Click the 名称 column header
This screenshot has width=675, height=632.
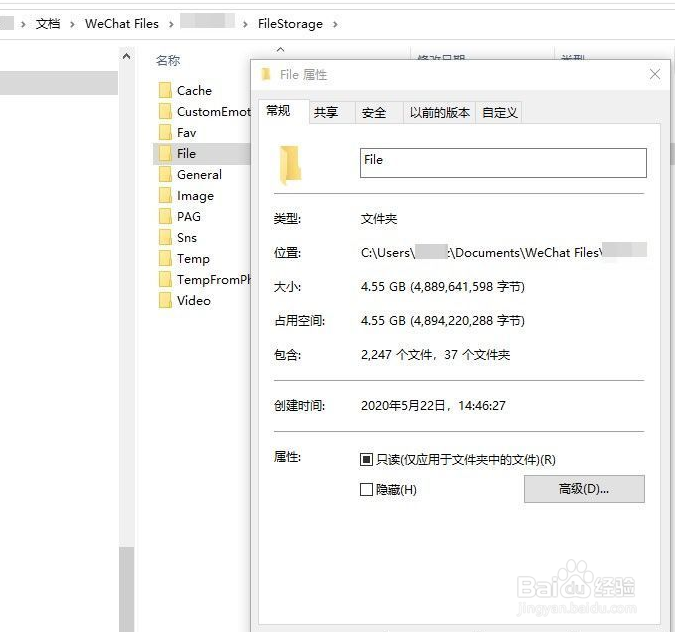168,61
